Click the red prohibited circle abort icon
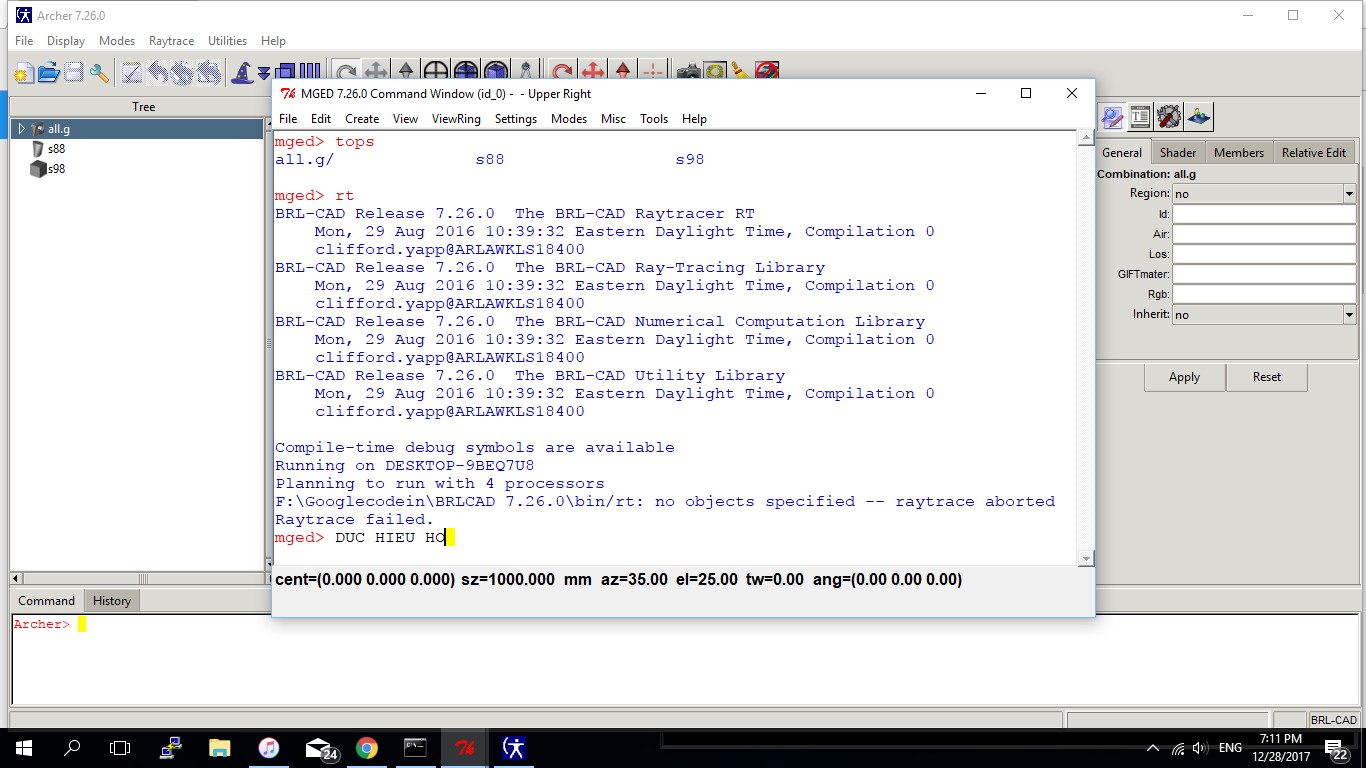 (767, 72)
